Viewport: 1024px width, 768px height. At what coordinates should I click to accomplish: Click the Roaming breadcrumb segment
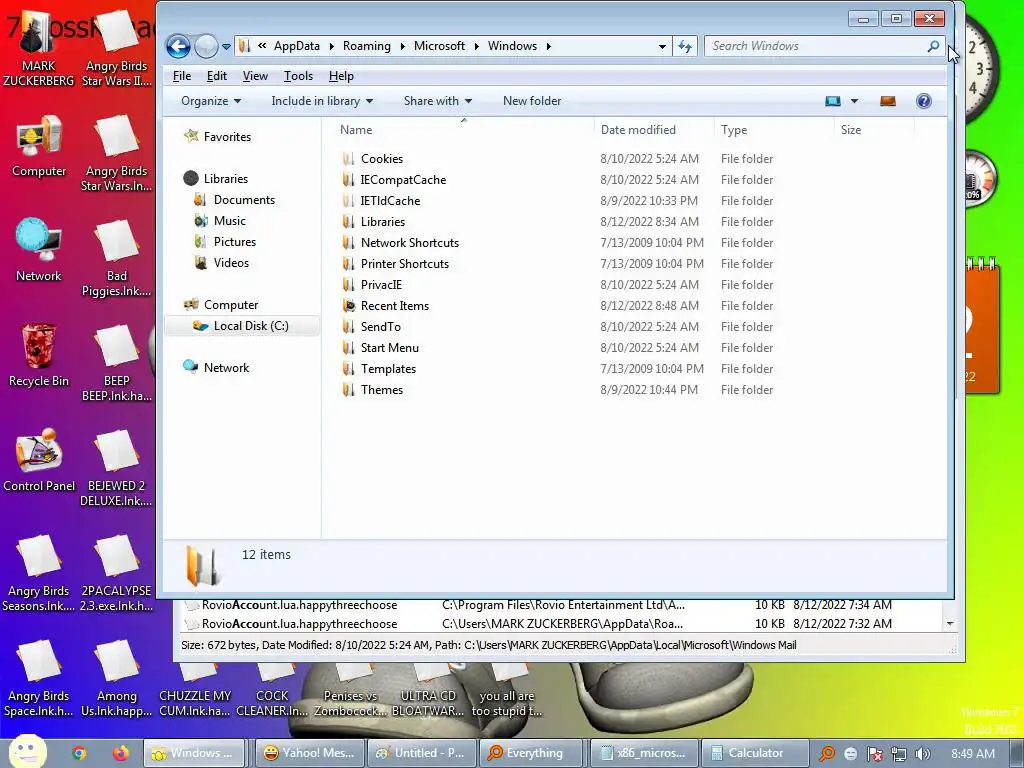coord(366,46)
